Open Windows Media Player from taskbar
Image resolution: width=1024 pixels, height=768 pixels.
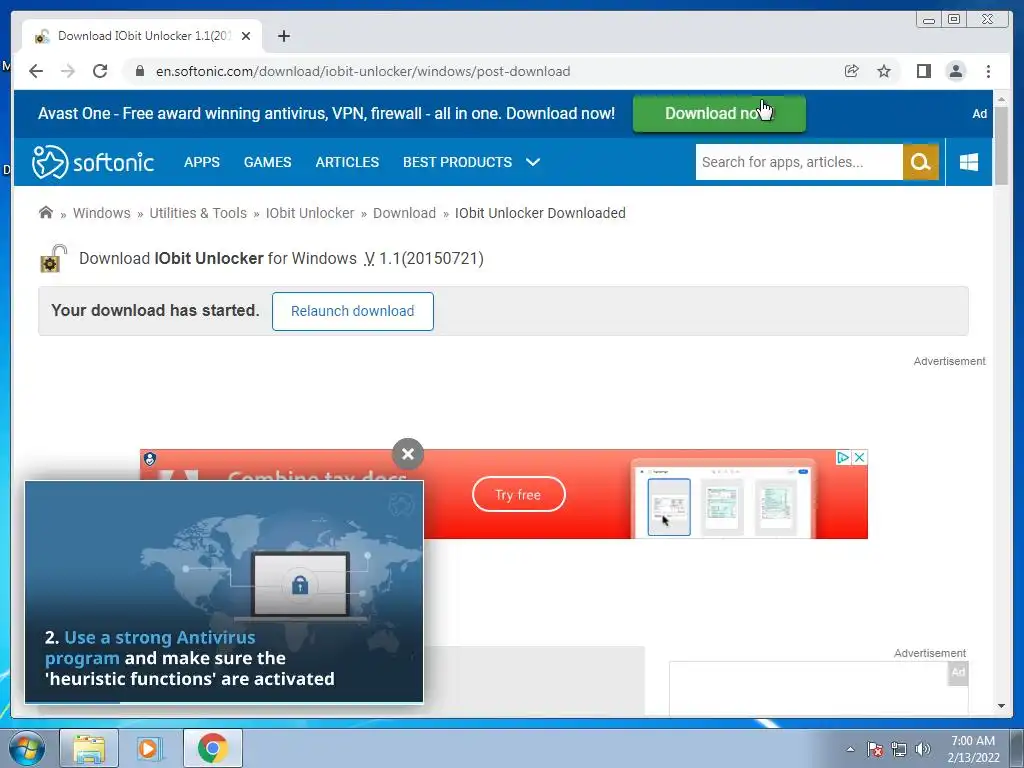point(149,748)
